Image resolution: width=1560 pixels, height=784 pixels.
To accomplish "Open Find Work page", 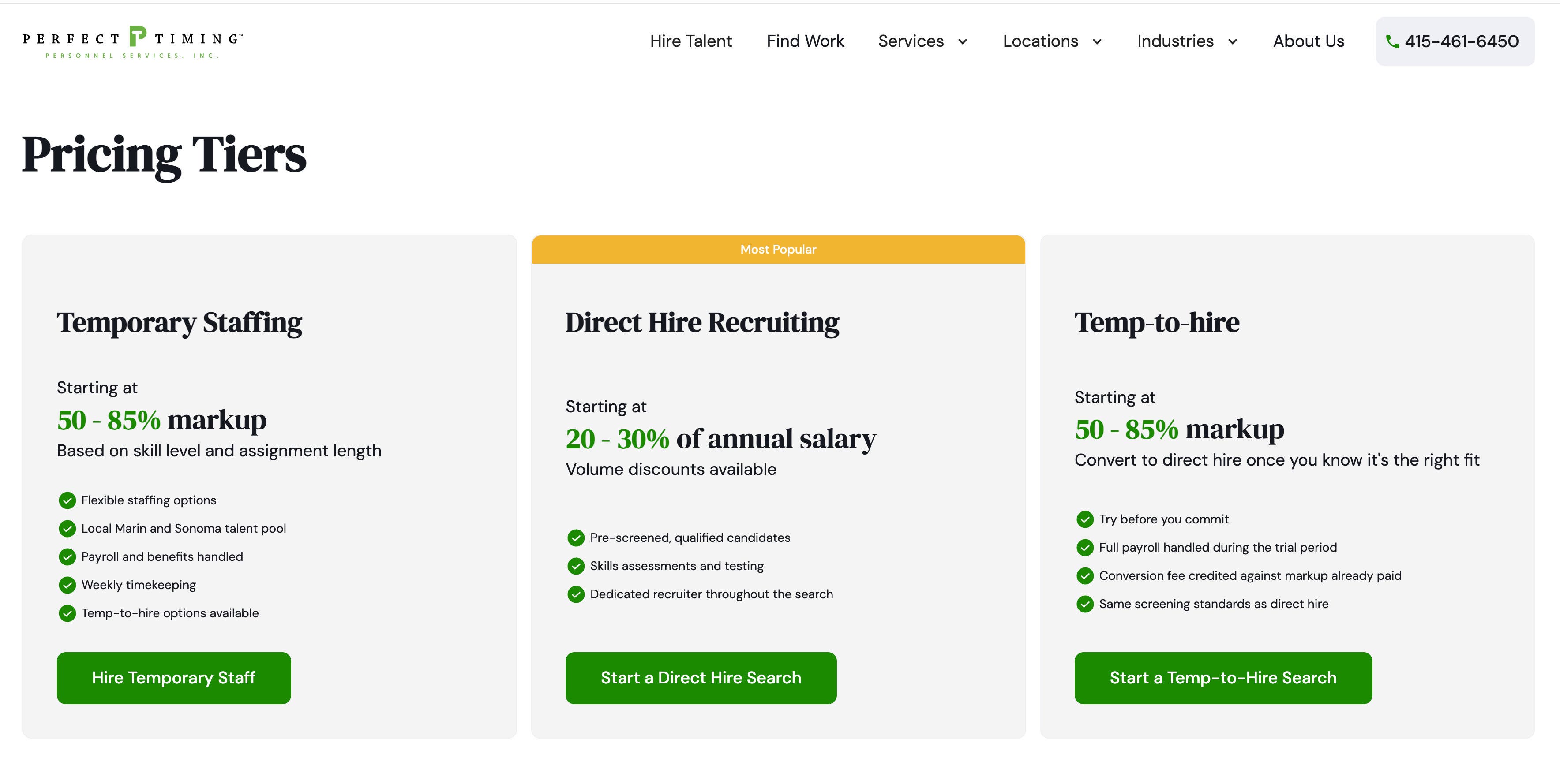I will (806, 41).
